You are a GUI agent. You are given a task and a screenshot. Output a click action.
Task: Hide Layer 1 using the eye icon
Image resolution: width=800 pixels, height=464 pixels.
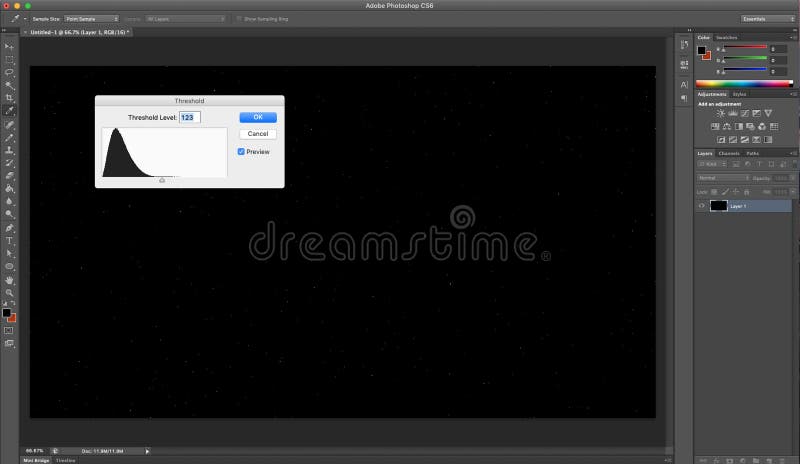(x=702, y=206)
